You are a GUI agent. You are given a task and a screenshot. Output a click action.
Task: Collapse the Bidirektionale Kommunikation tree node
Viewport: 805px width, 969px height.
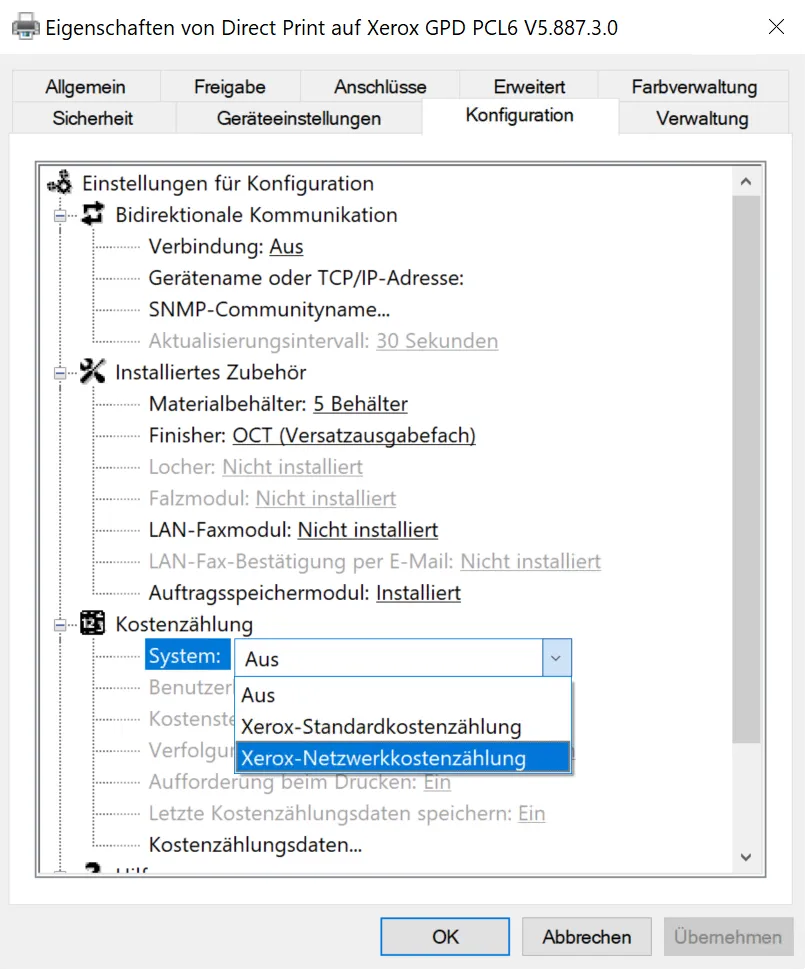(x=60, y=215)
